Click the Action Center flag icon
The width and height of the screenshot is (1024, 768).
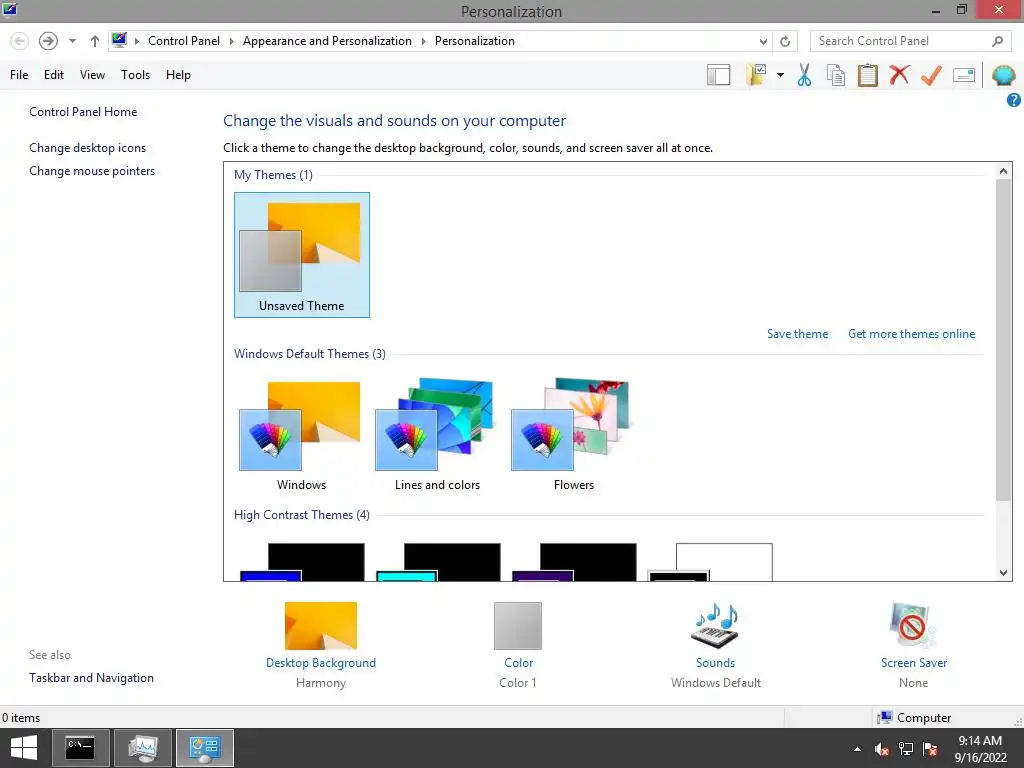click(x=930, y=749)
